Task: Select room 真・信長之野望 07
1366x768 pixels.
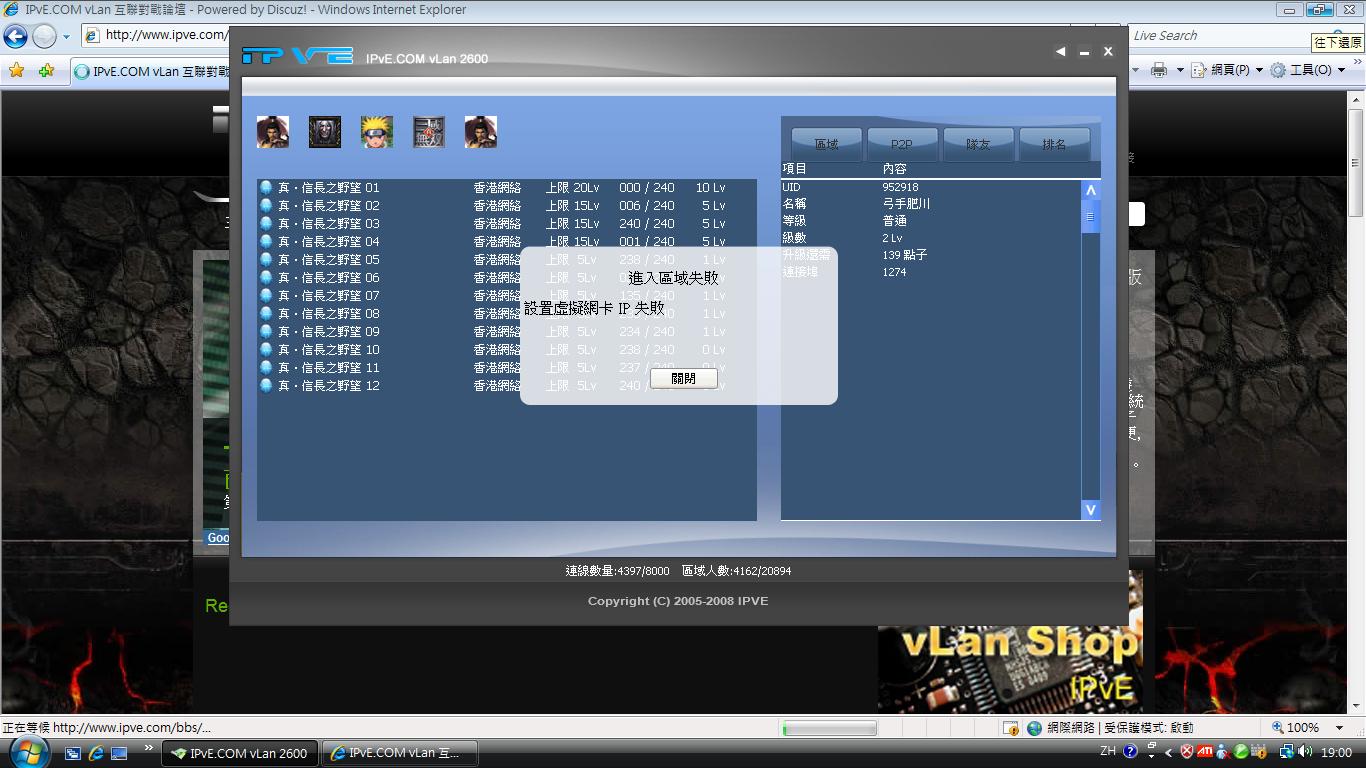Action: tap(507, 296)
